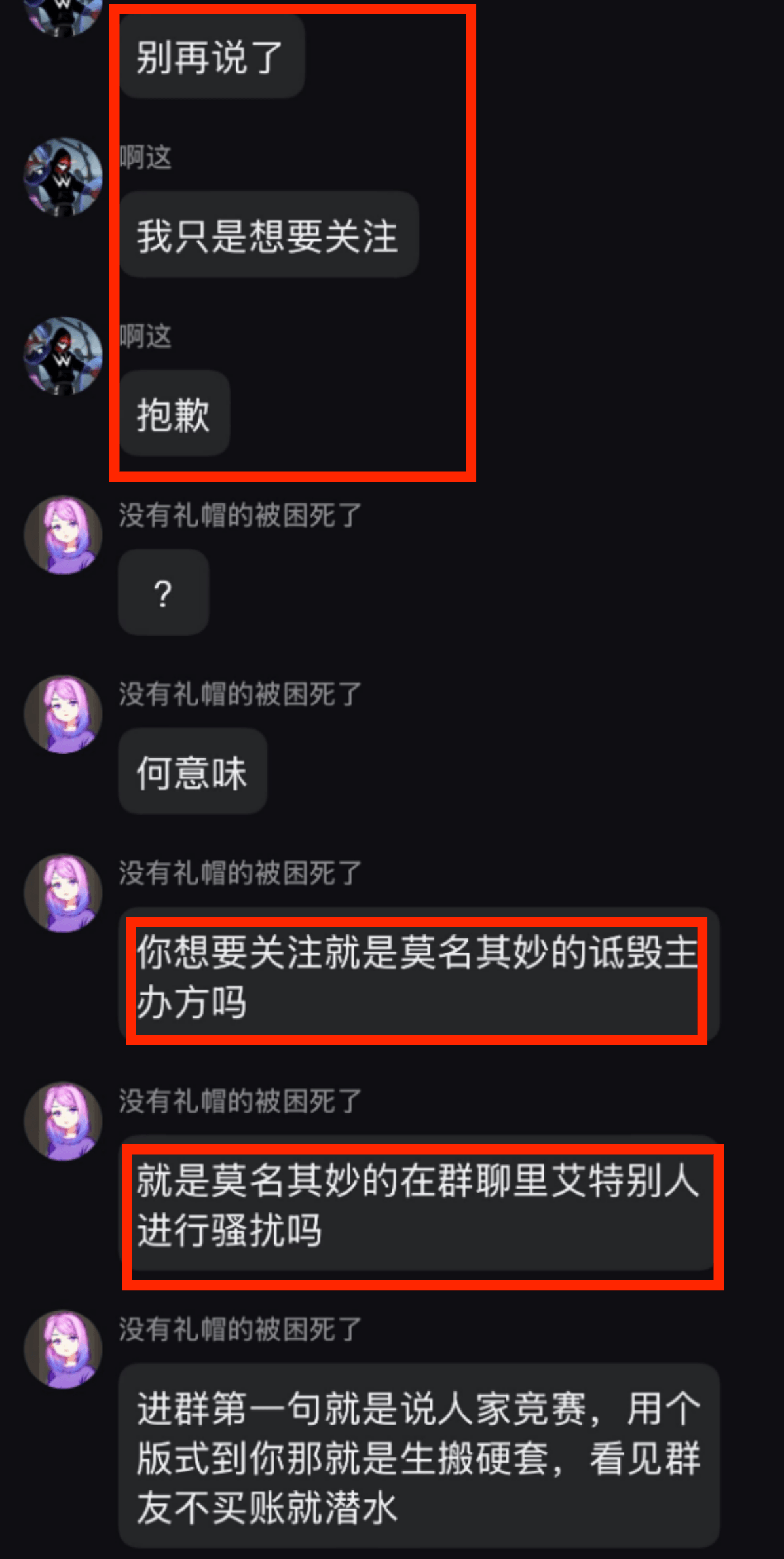Tap the avatar beside "你想要关注就是莫名其妙的诋毁主办方吗"

click(63, 893)
